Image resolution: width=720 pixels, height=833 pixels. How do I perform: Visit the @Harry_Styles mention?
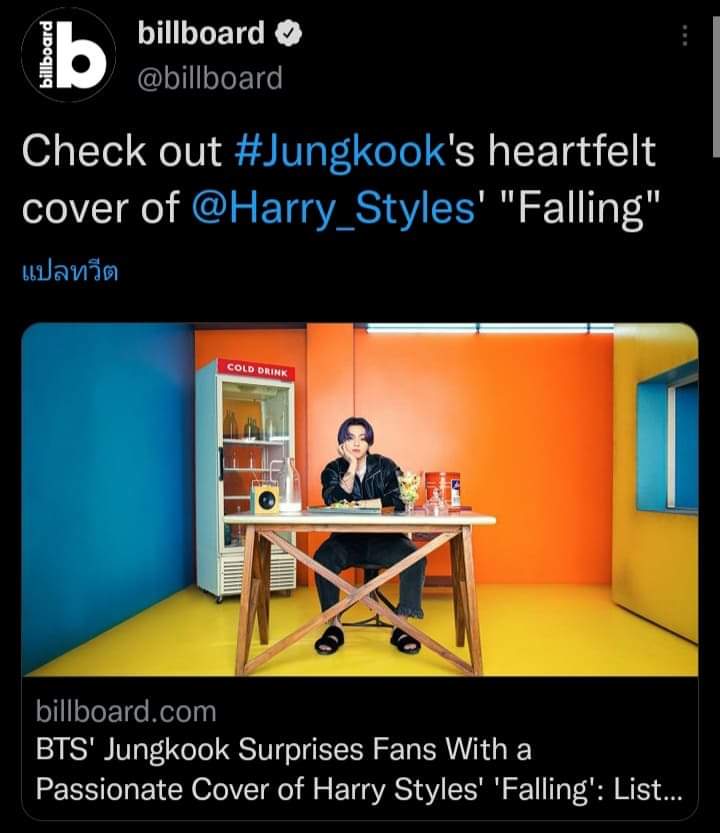[x=333, y=208]
